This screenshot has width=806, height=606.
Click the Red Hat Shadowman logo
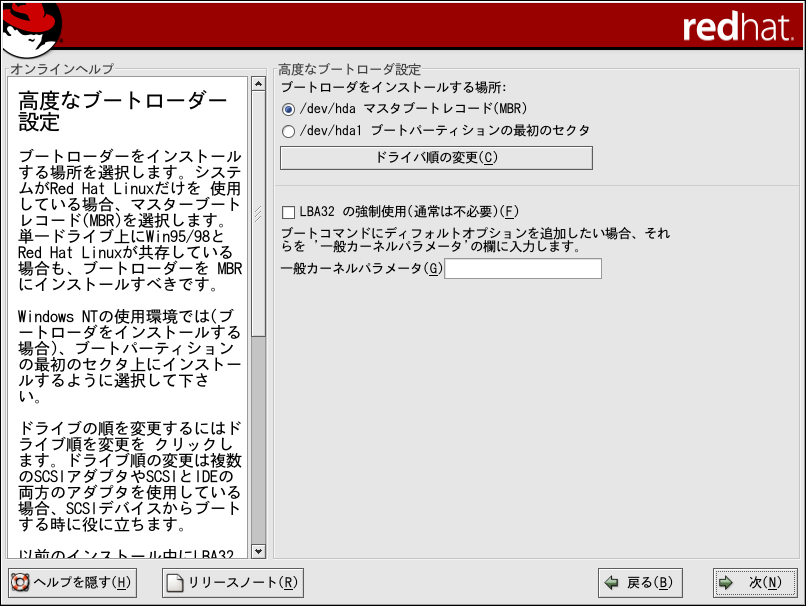[x=30, y=29]
